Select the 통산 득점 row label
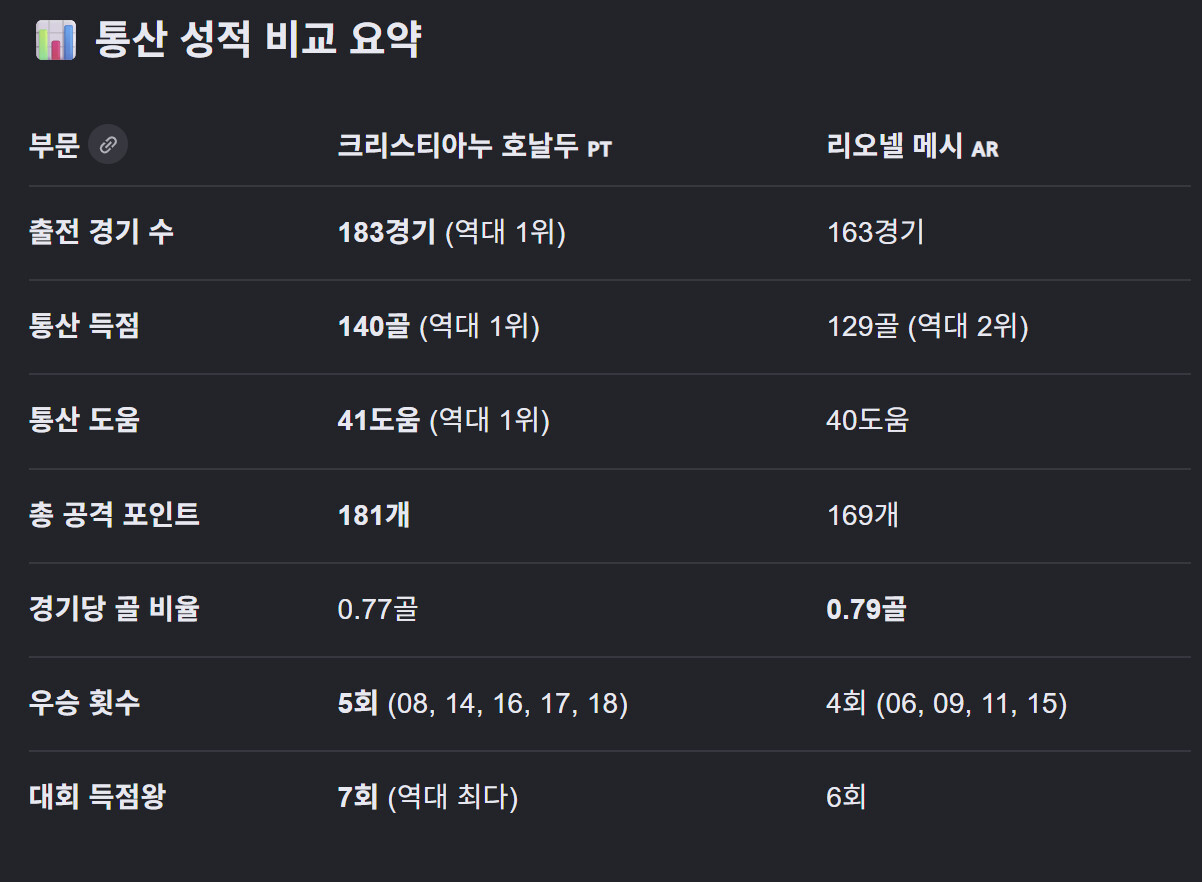Viewport: 1202px width, 882px height. tap(85, 326)
